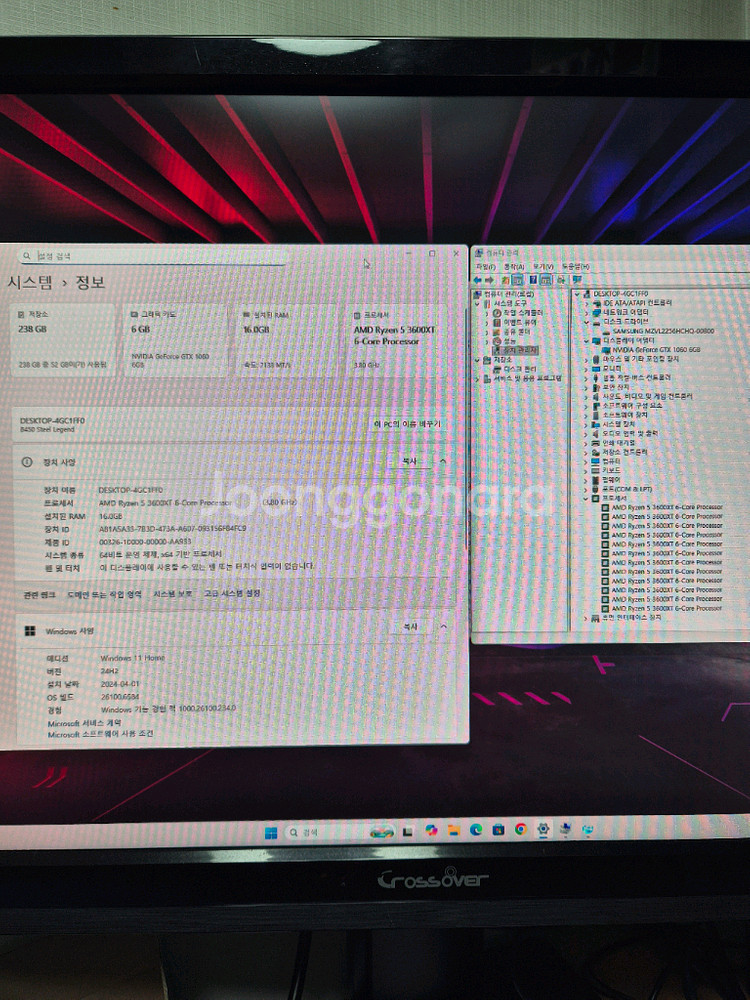Screen dimensions: 750x1000
Task: Click the Windows Start button
Action: pos(271,832)
